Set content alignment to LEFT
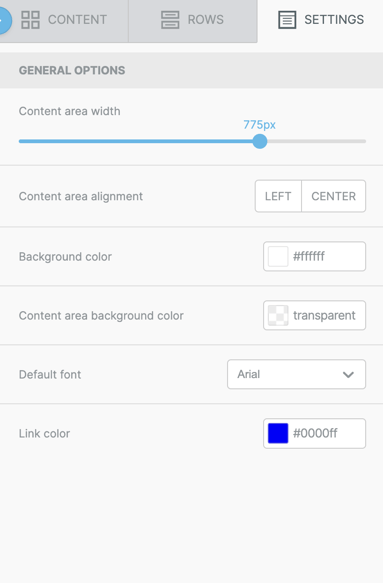 278,196
